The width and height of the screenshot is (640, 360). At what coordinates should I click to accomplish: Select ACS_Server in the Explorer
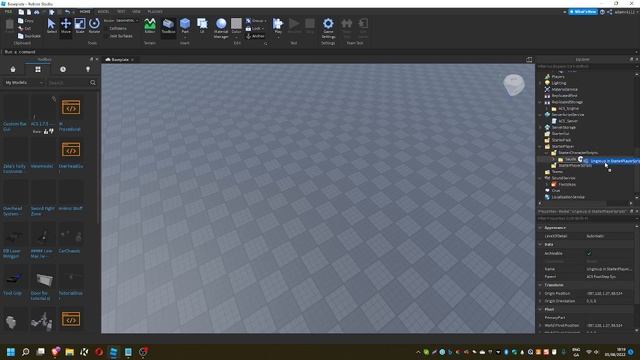click(x=568, y=121)
